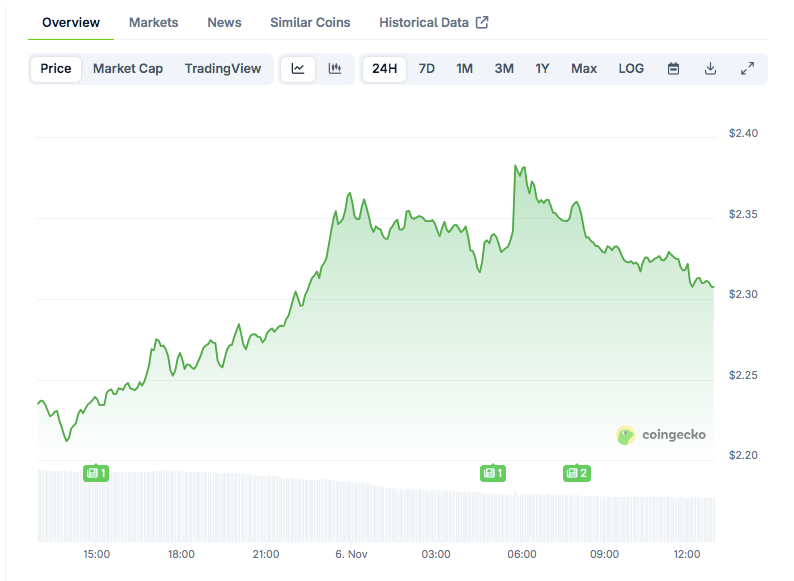The height and width of the screenshot is (581, 794).
Task: Show the 1Y price range
Action: (x=542, y=69)
